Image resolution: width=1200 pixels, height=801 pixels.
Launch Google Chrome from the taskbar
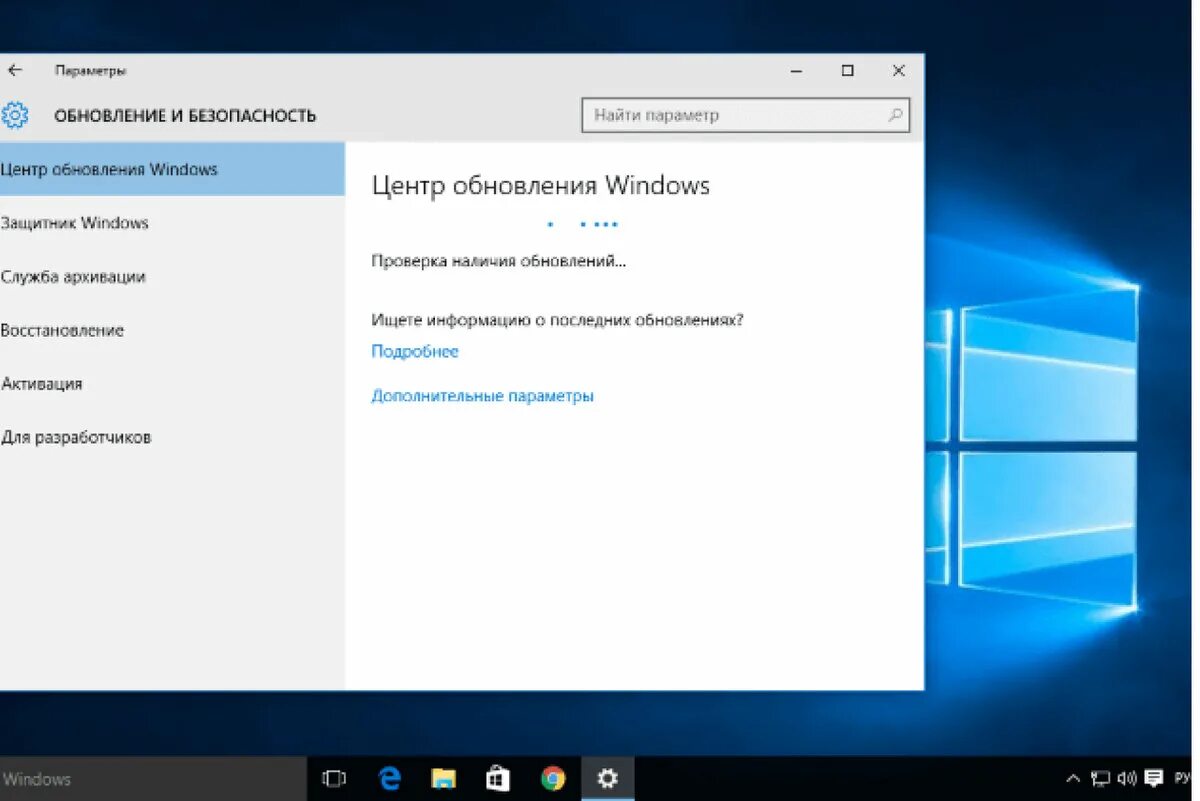coord(552,778)
